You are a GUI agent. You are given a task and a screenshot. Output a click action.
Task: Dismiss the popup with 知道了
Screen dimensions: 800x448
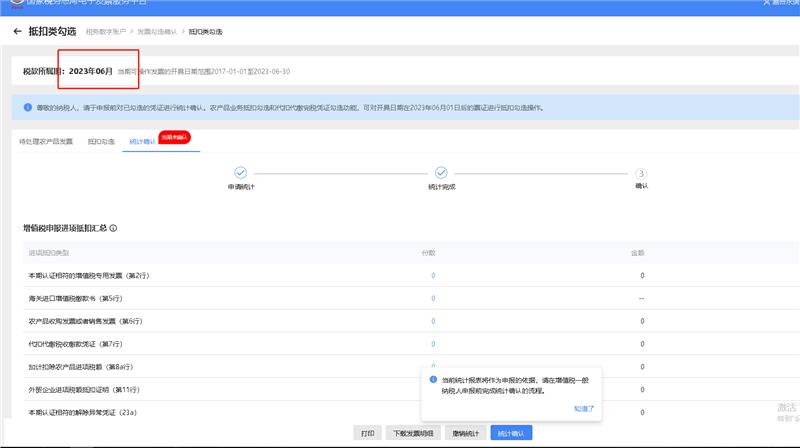pyautogui.click(x=584, y=408)
